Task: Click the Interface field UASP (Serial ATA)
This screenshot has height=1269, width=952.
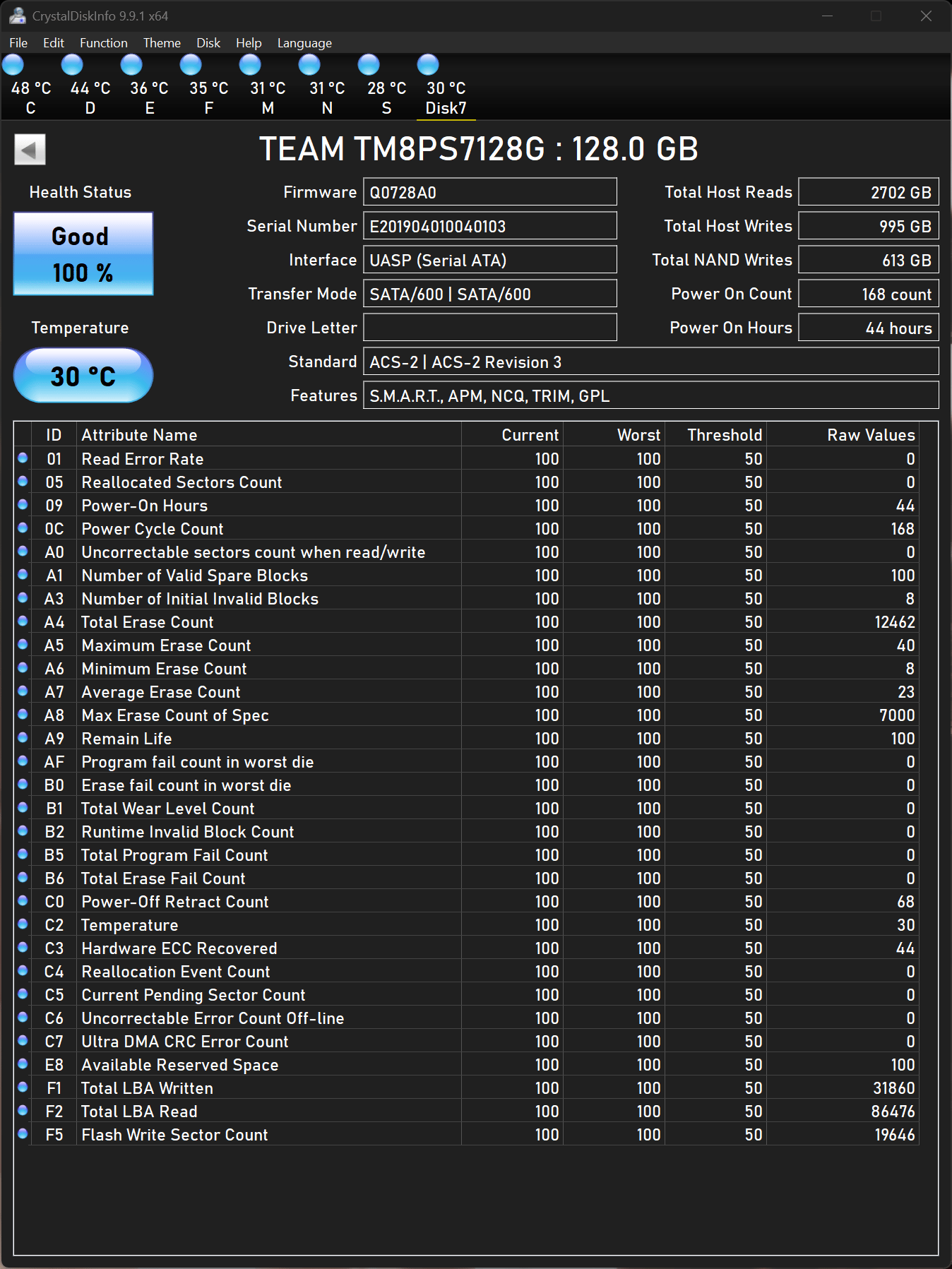Action: pos(490,259)
